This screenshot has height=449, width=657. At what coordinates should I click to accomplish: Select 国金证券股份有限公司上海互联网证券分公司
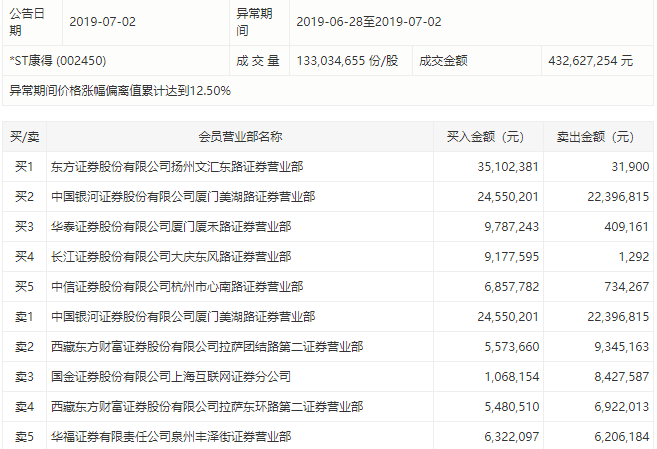click(171, 377)
